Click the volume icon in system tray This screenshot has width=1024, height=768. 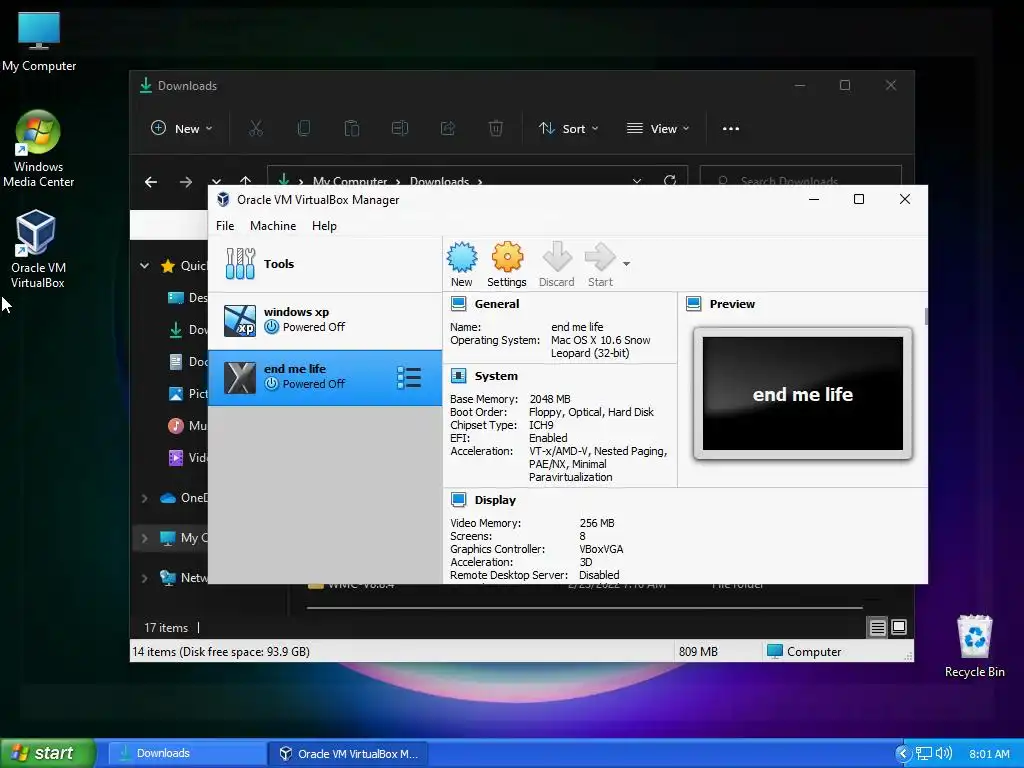[943, 754]
